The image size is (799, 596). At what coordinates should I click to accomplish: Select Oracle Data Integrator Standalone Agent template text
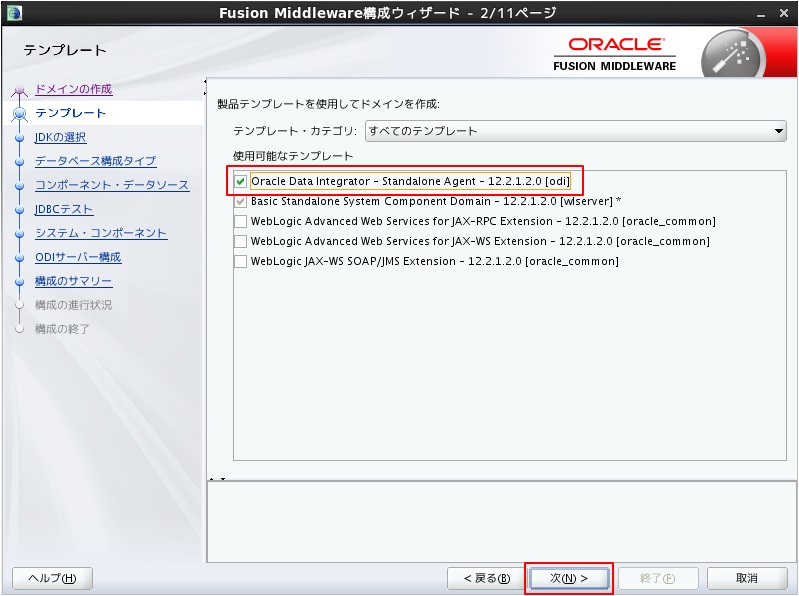coord(410,181)
